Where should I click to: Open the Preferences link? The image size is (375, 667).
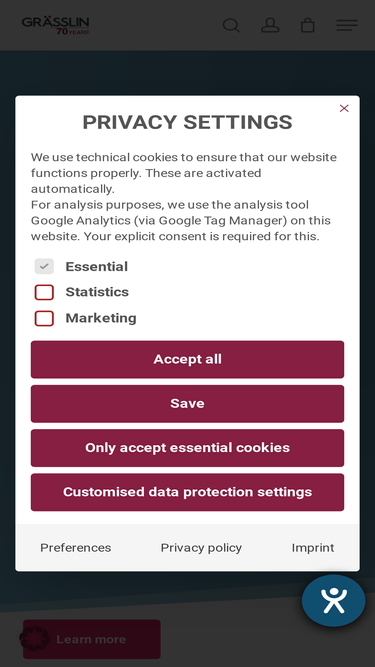(x=76, y=547)
